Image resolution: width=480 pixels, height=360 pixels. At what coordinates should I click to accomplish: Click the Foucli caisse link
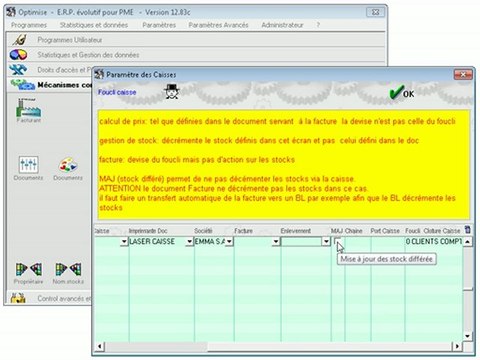pyautogui.click(x=117, y=92)
